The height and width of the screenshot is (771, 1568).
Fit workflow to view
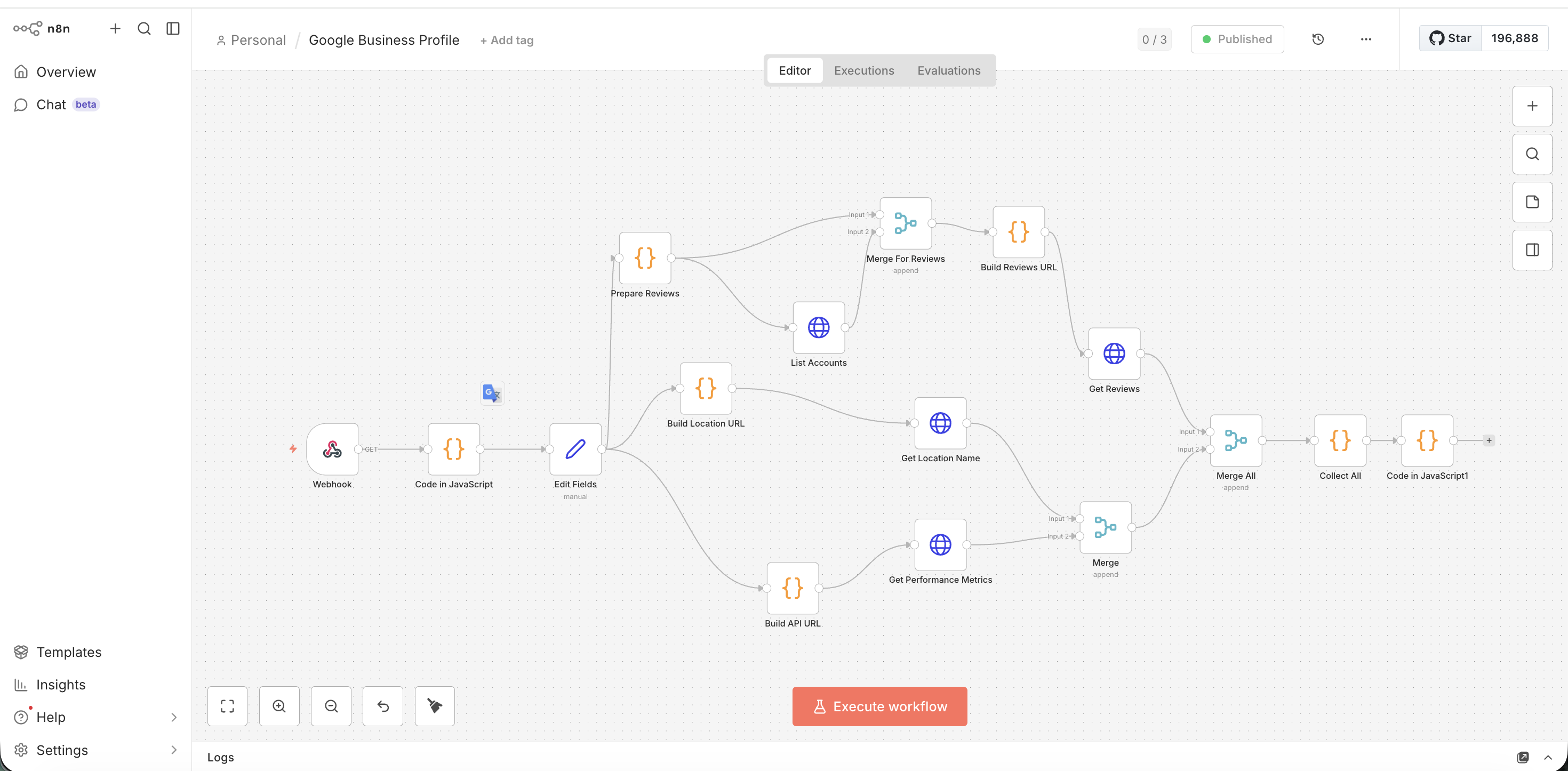coord(227,706)
